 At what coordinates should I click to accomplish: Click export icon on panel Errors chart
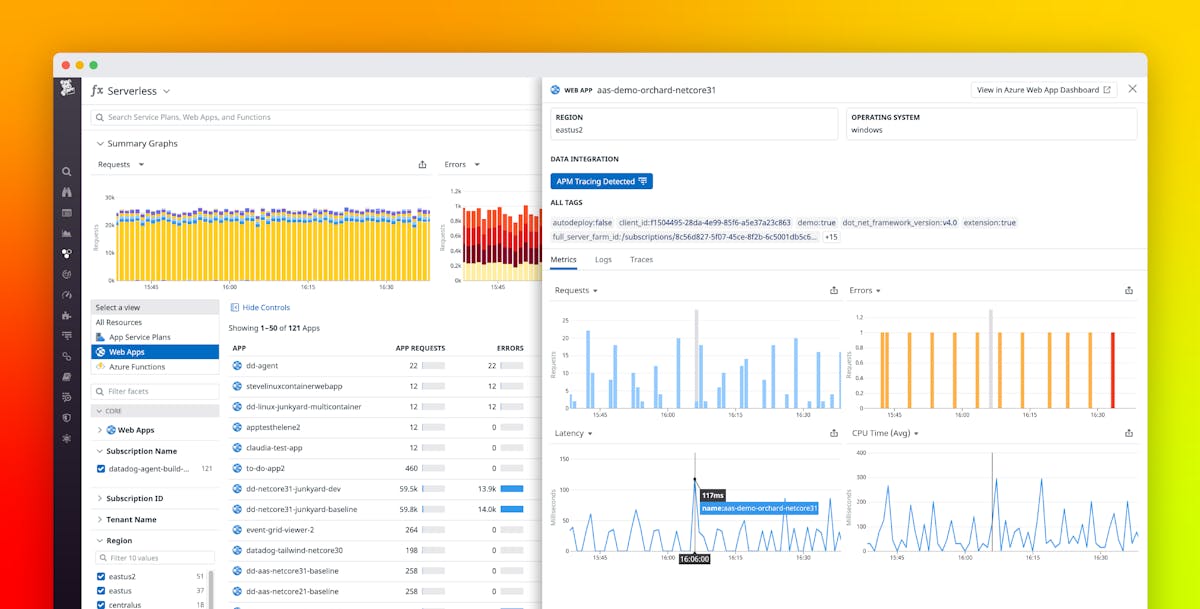(x=1129, y=290)
